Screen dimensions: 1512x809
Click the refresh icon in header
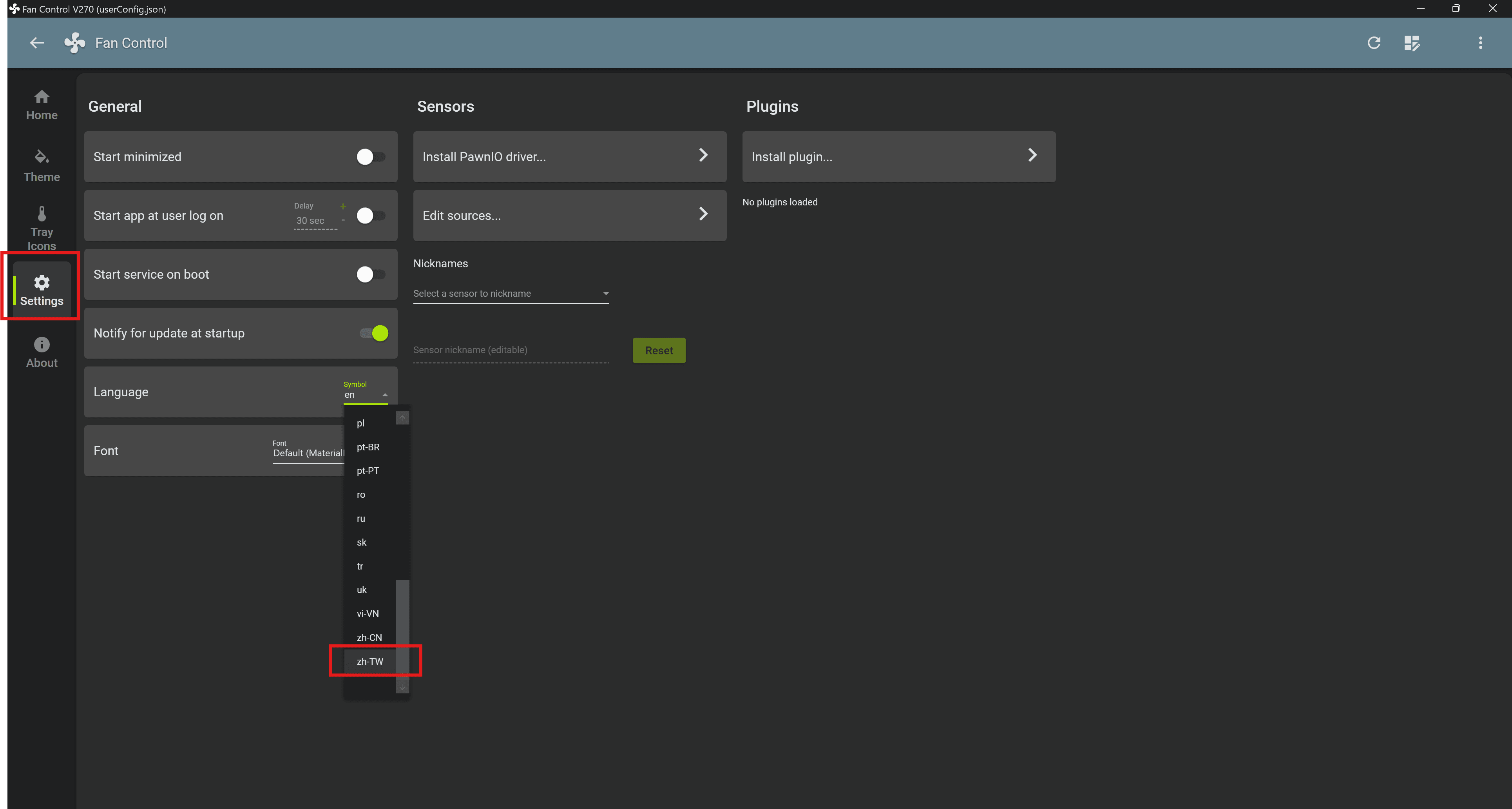pyautogui.click(x=1373, y=43)
